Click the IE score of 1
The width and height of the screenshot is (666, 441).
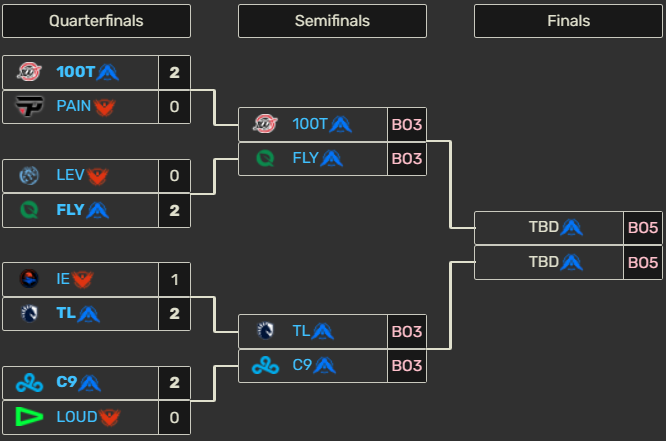point(174,280)
